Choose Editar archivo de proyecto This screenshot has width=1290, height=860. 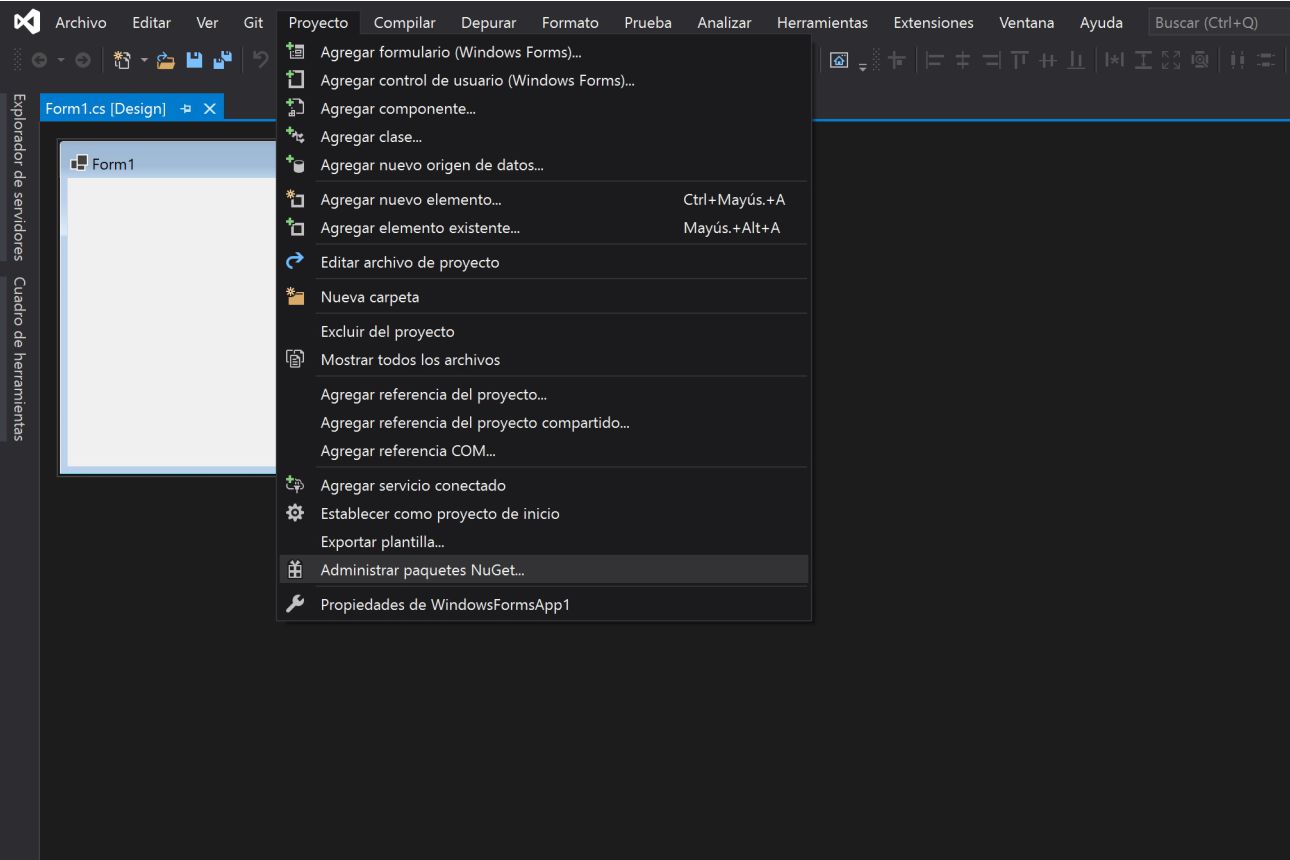click(544, 262)
